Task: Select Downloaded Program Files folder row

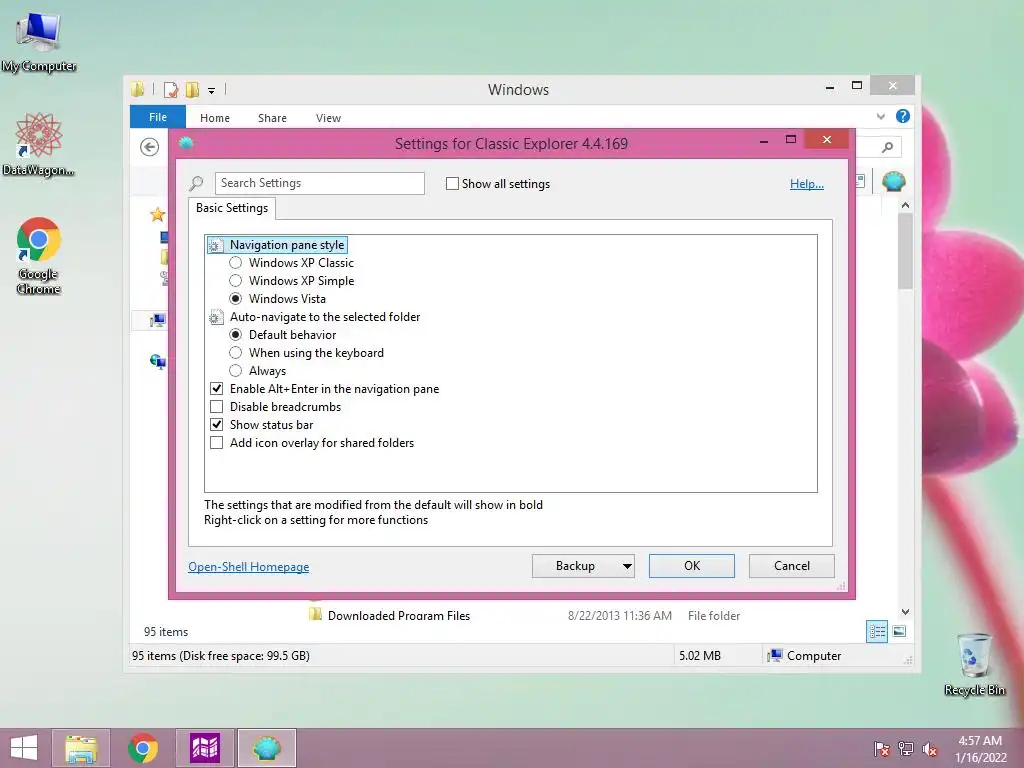Action: 525,615
